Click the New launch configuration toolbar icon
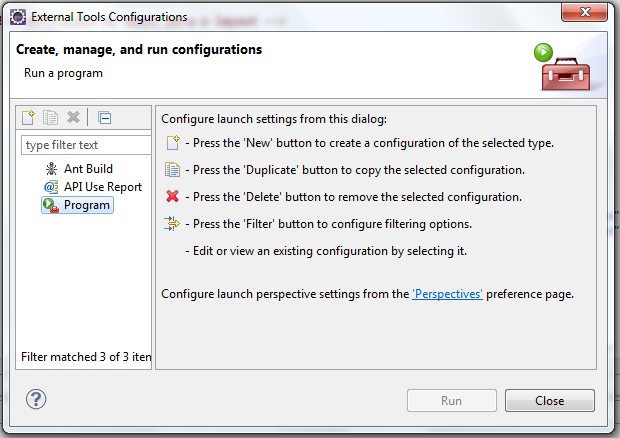Screen dimensions: 620x438 [x=30, y=118]
